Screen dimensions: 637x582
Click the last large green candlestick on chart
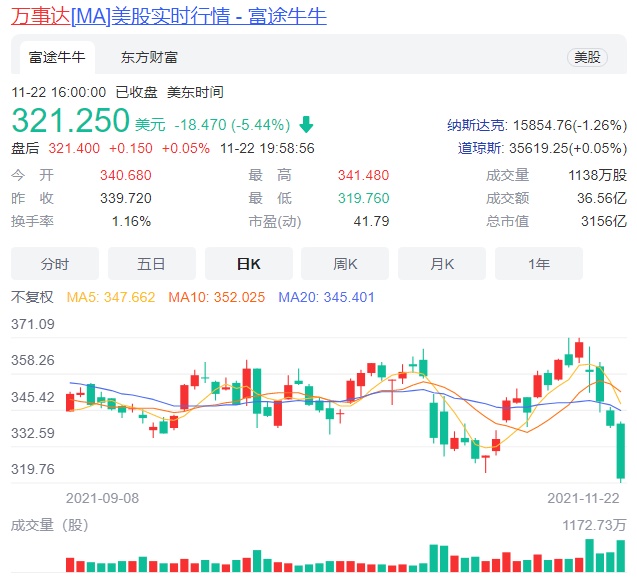coord(621,451)
